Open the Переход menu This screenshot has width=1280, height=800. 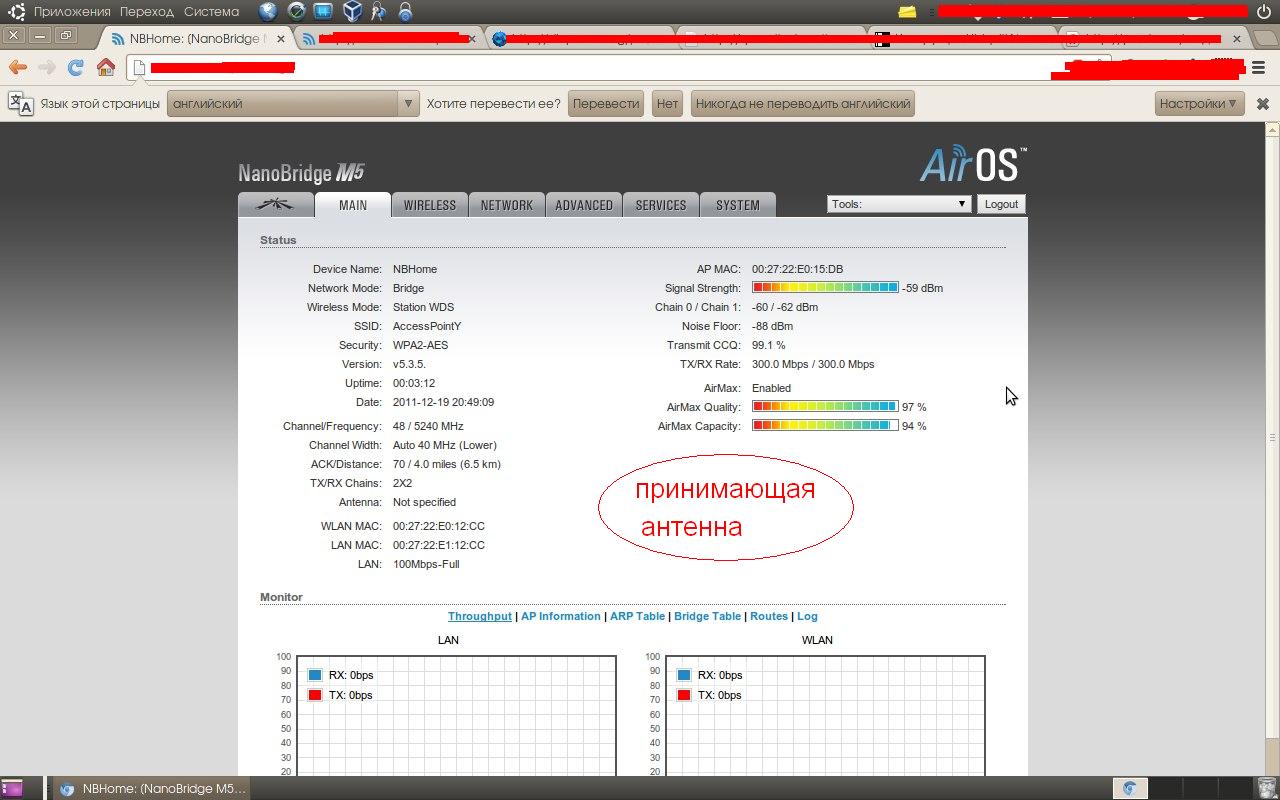click(x=146, y=12)
